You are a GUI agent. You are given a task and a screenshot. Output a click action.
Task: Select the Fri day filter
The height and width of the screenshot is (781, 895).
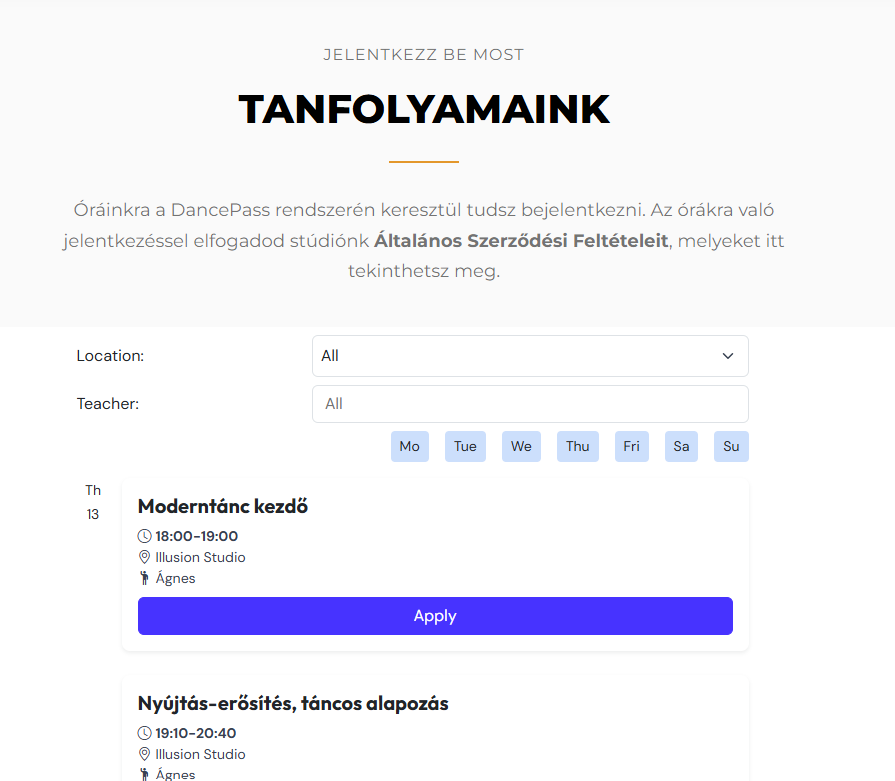631,447
